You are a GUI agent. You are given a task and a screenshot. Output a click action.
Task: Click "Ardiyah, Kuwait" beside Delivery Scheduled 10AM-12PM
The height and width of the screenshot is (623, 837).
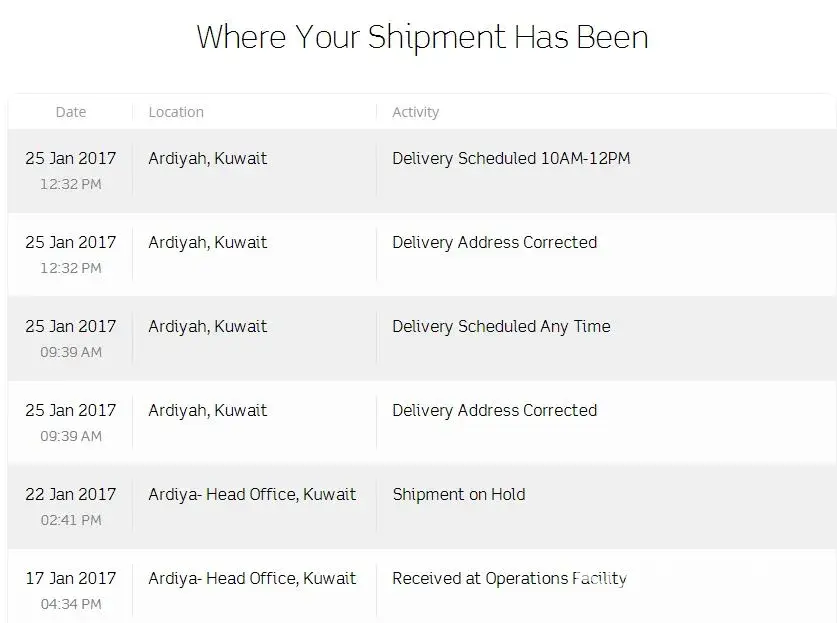pos(208,158)
